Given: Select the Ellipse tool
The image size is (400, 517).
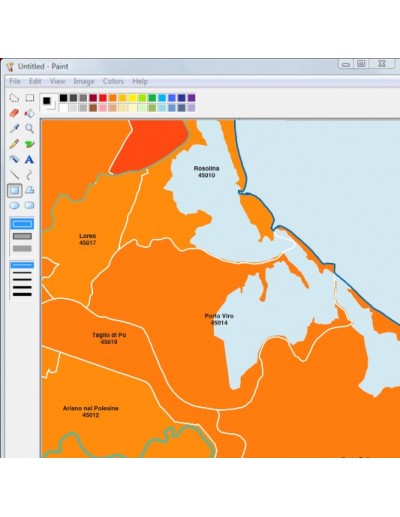Looking at the screenshot, I should tap(14, 205).
